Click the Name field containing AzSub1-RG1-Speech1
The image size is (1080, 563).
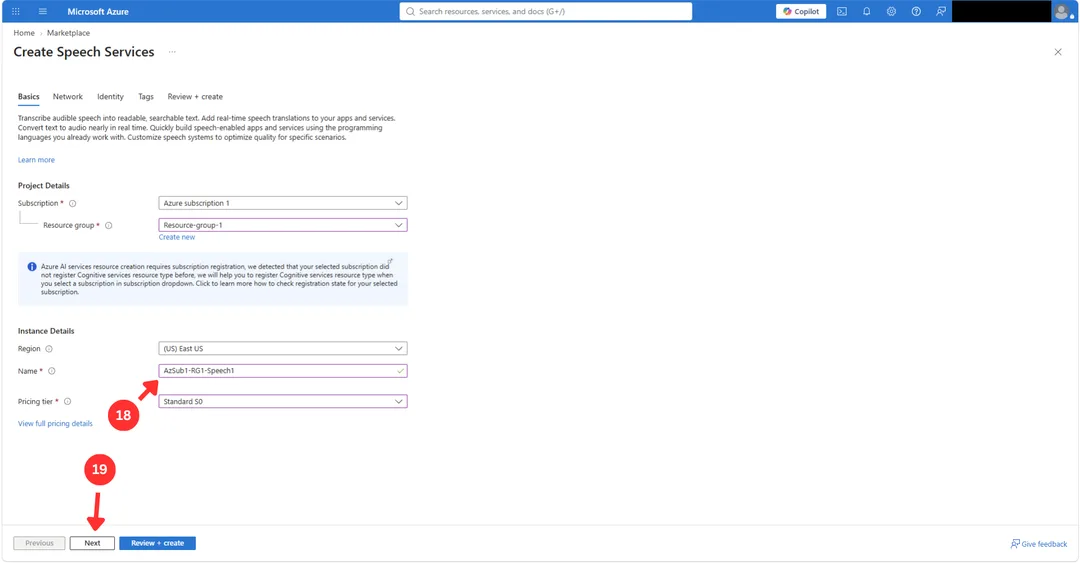click(282, 371)
